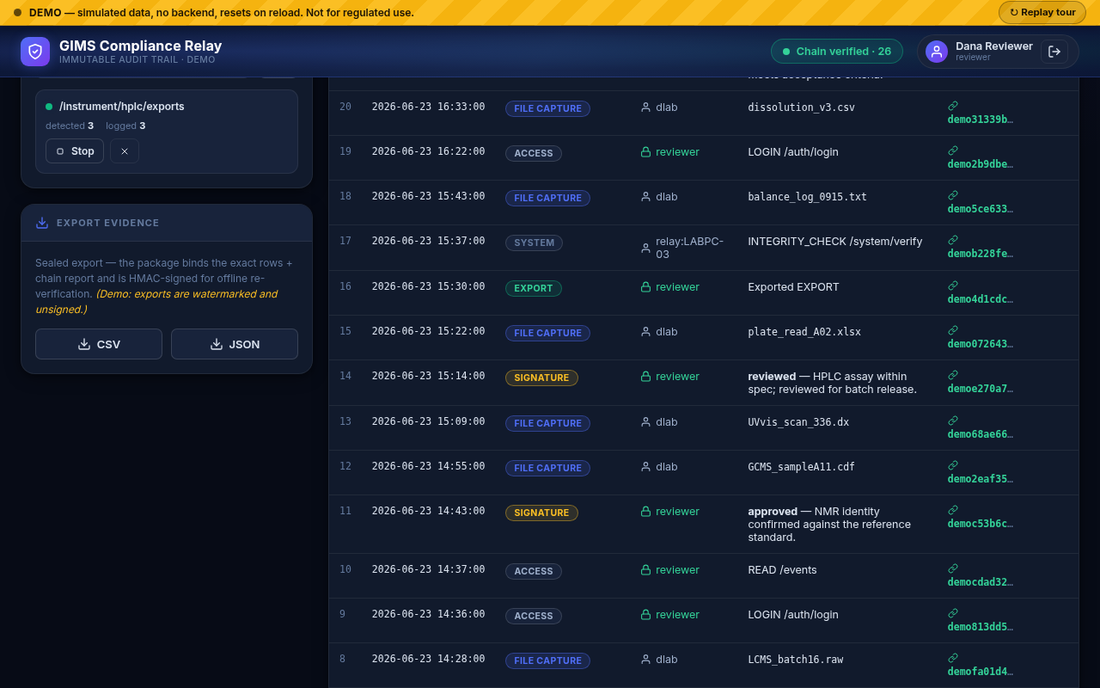Open hash link icon for plate_read_A02.xlsx row

[x=953, y=331]
